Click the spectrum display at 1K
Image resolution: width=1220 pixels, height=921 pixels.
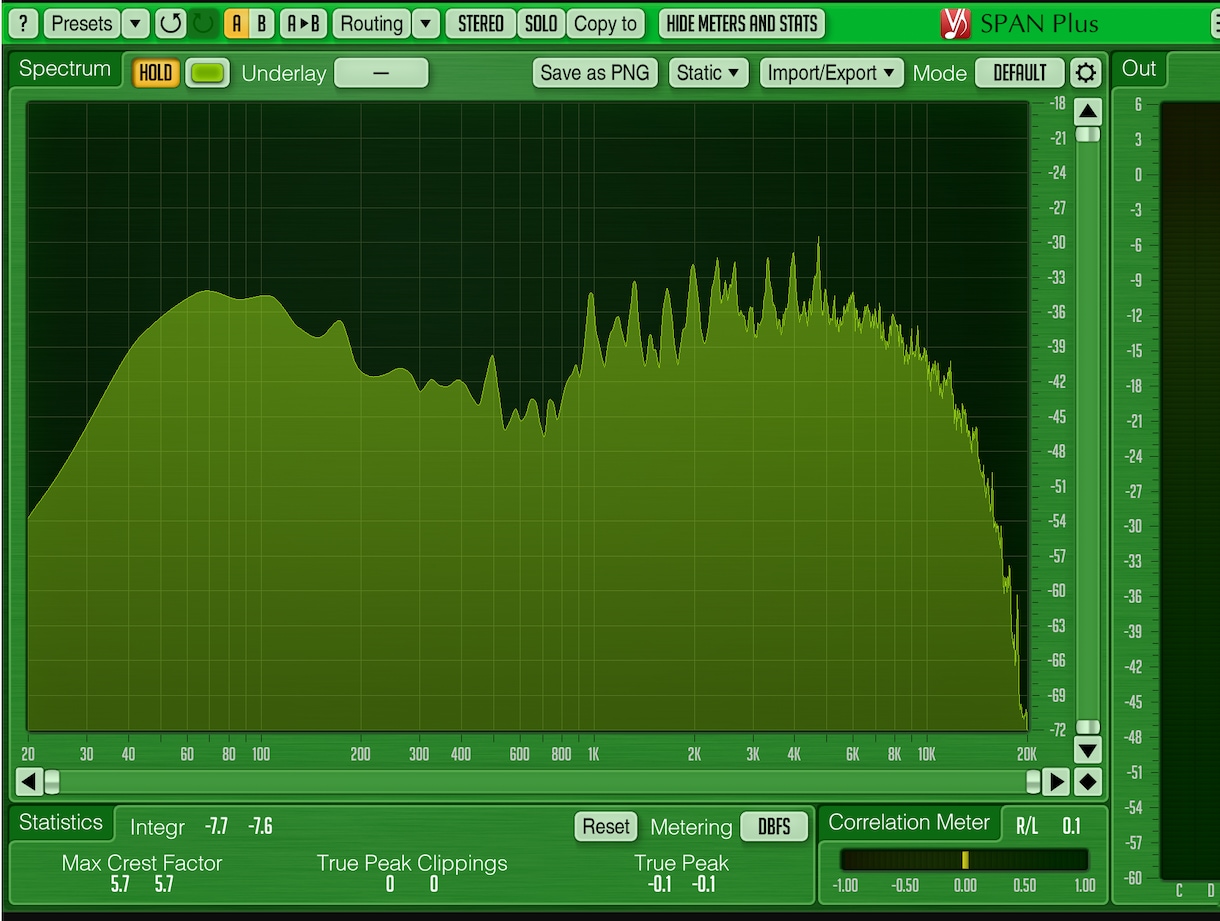[x=593, y=415]
